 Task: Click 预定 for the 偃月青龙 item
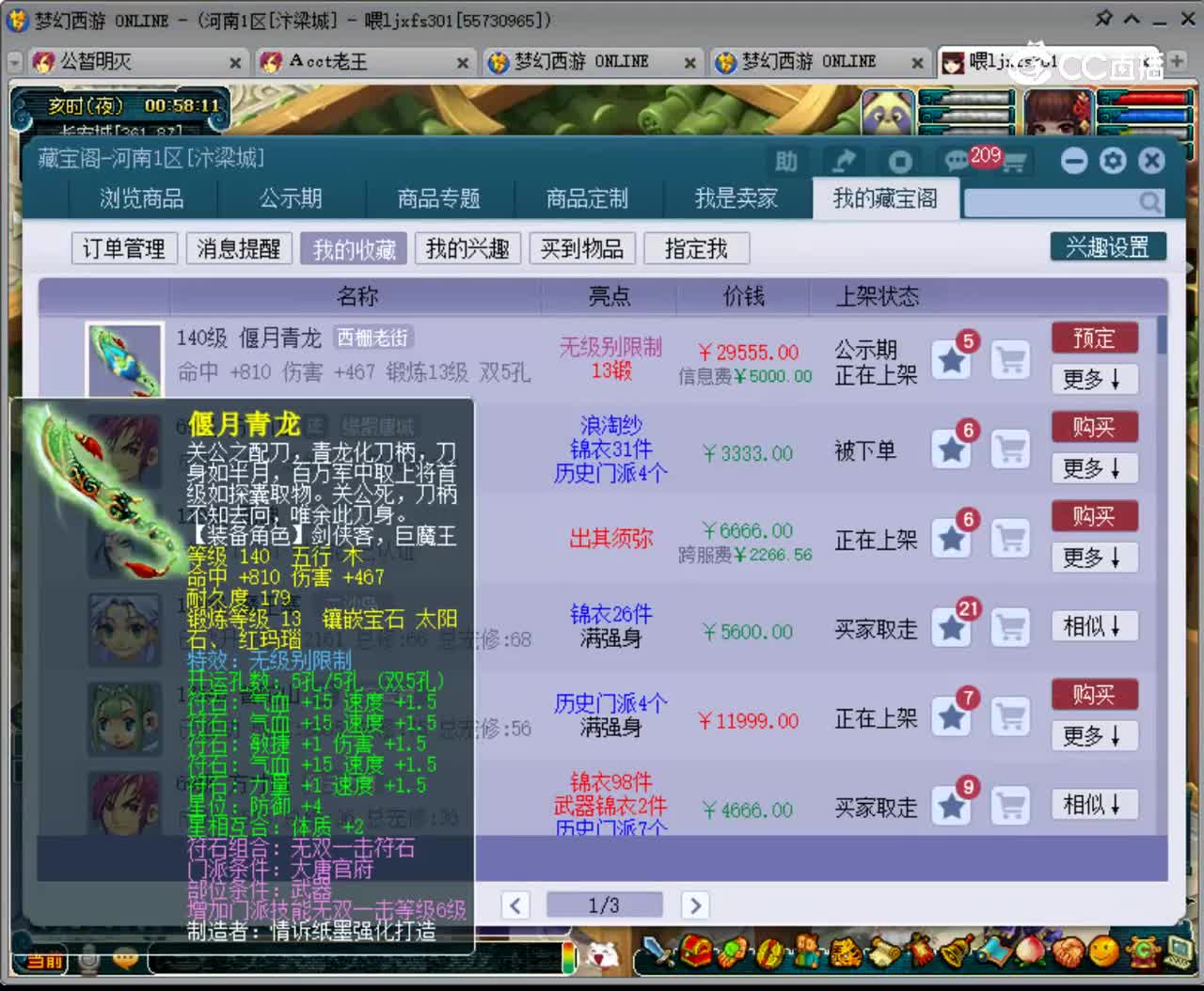pyautogui.click(x=1094, y=338)
